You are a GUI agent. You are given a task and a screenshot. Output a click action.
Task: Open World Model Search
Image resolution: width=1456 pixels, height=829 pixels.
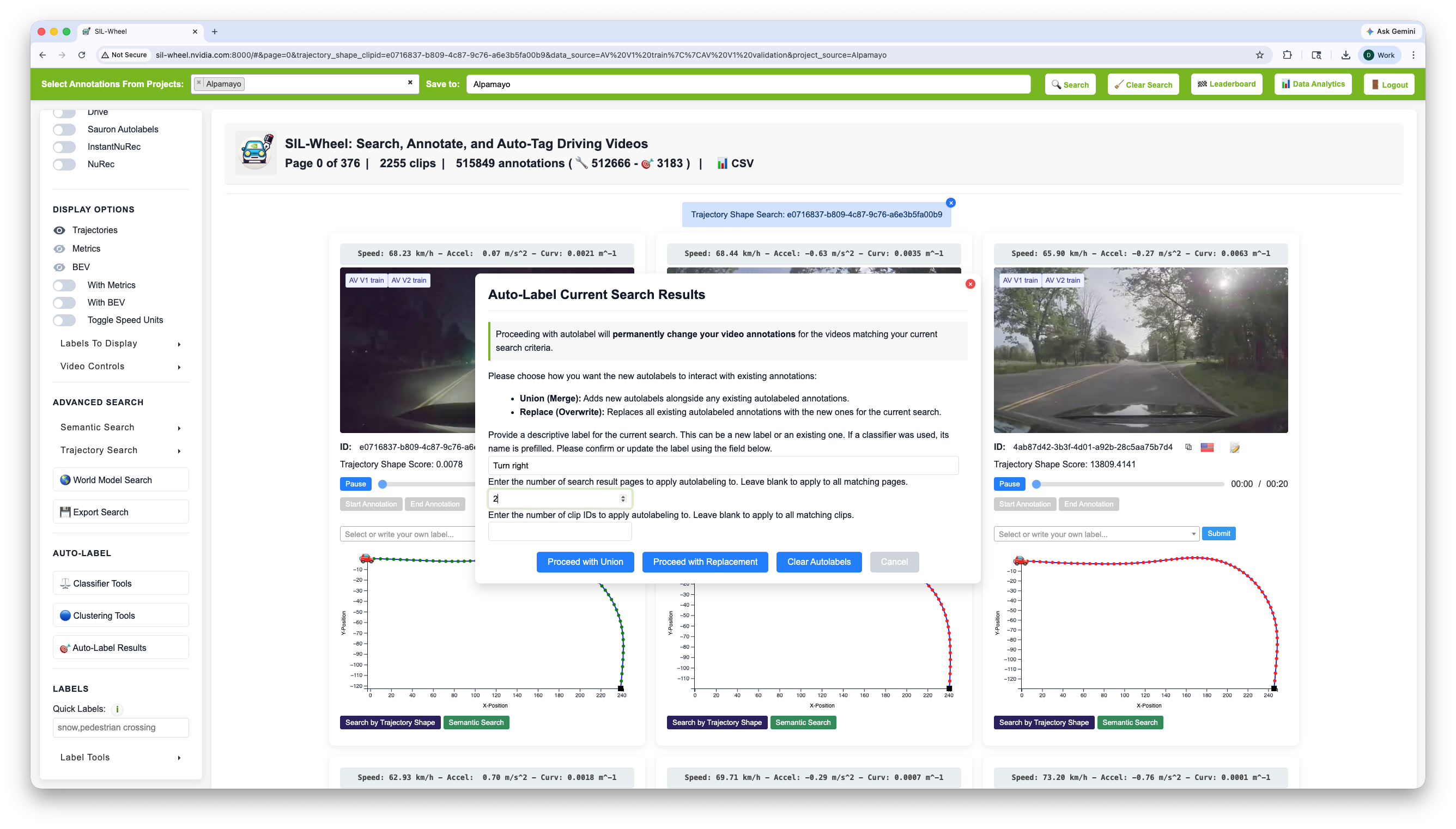(121, 480)
